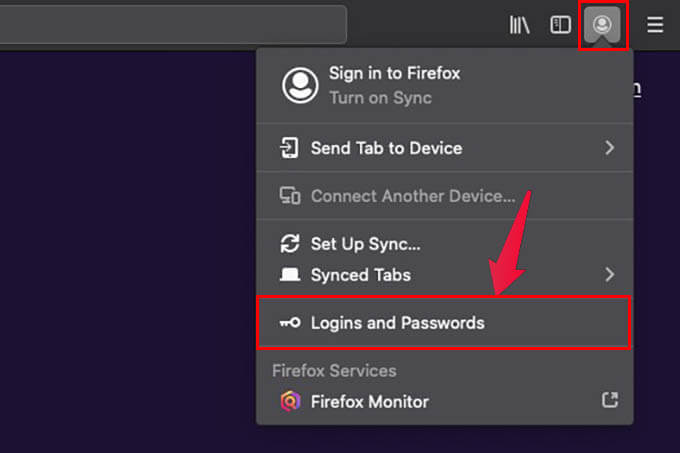The width and height of the screenshot is (680, 453).
Task: Click inside the address bar field
Action: click(x=170, y=25)
